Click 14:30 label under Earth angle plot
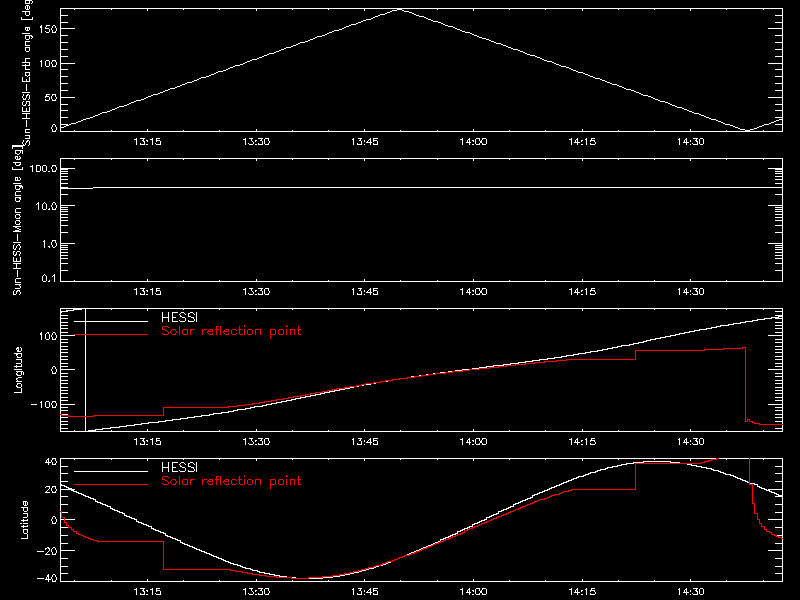The height and width of the screenshot is (600, 800). coord(691,142)
